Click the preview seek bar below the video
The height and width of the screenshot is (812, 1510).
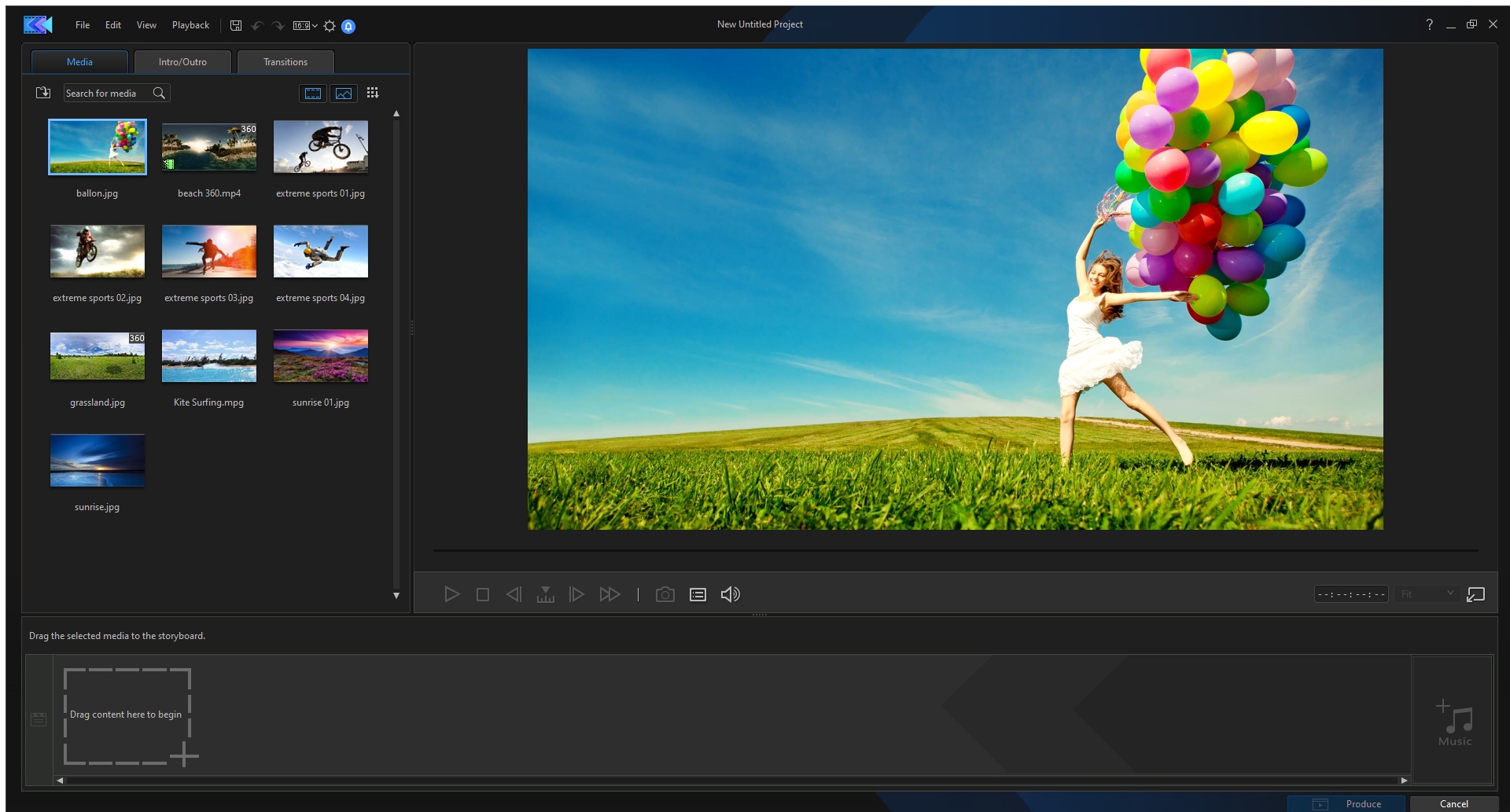point(955,550)
